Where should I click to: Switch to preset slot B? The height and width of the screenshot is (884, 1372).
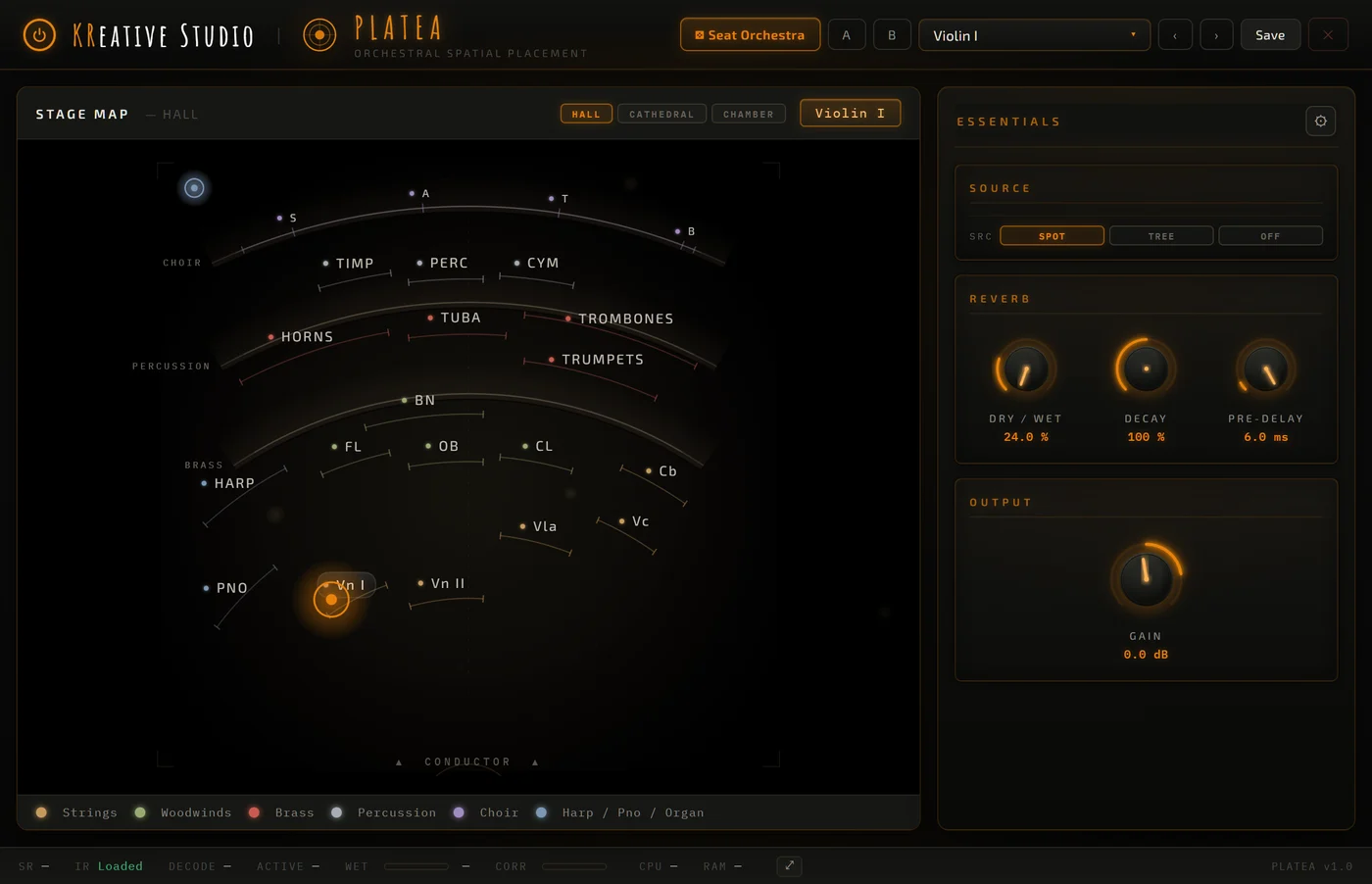pos(892,35)
